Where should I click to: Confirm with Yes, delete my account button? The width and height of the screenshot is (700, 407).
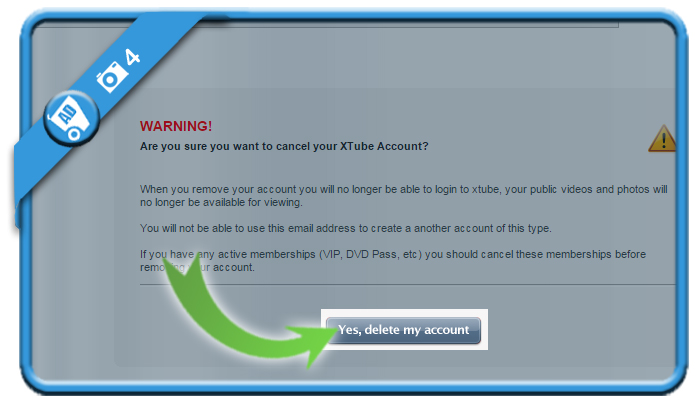404,330
